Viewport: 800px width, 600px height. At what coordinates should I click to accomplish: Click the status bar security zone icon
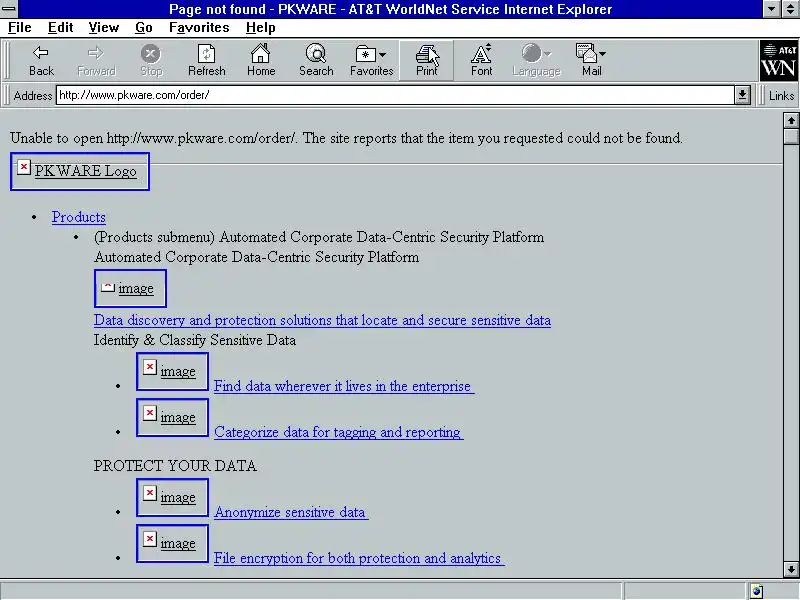point(757,591)
